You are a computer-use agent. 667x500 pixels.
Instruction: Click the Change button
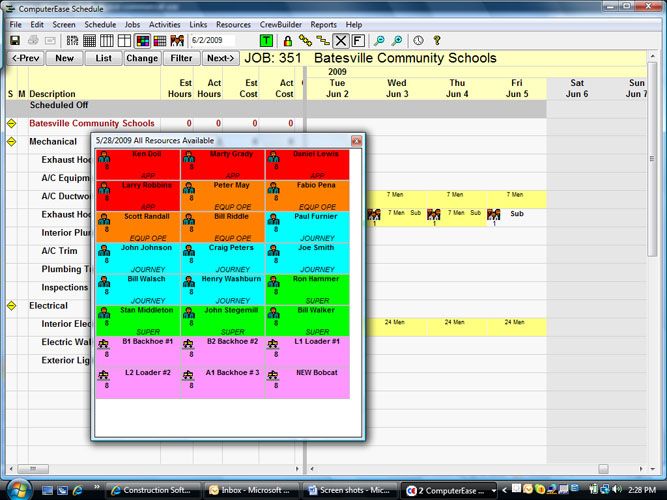pyautogui.click(x=142, y=58)
